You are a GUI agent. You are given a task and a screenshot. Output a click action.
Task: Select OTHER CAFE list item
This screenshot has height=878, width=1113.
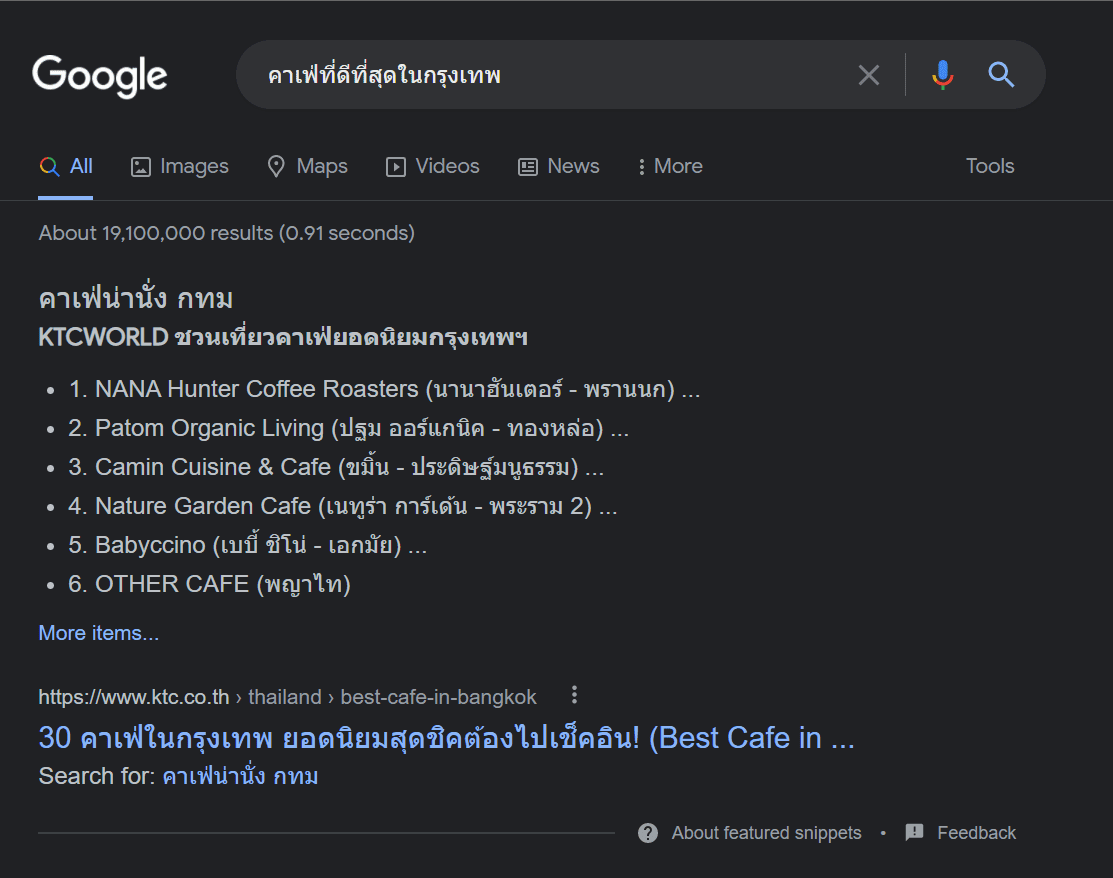tap(209, 585)
